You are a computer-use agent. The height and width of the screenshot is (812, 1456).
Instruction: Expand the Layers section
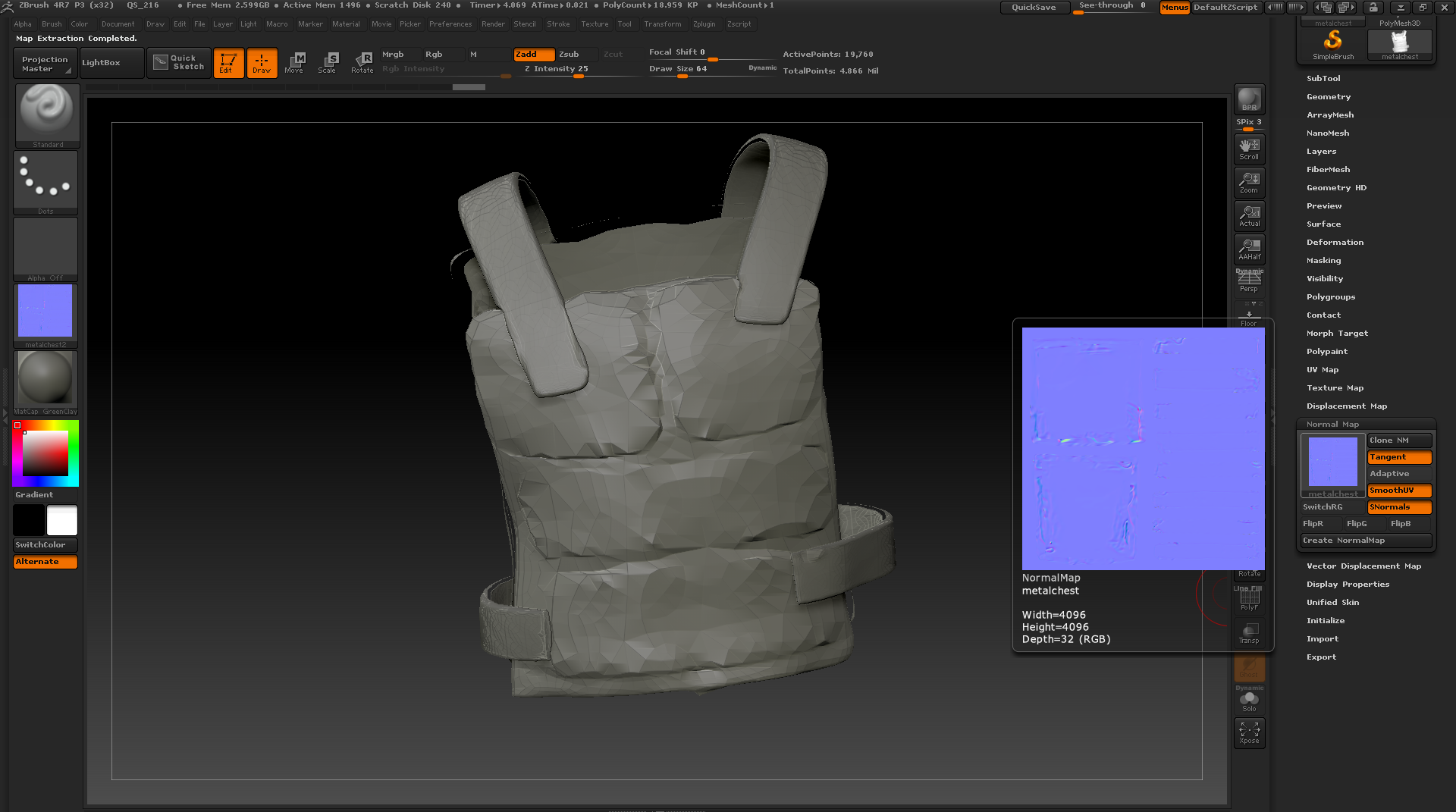[1321, 152]
